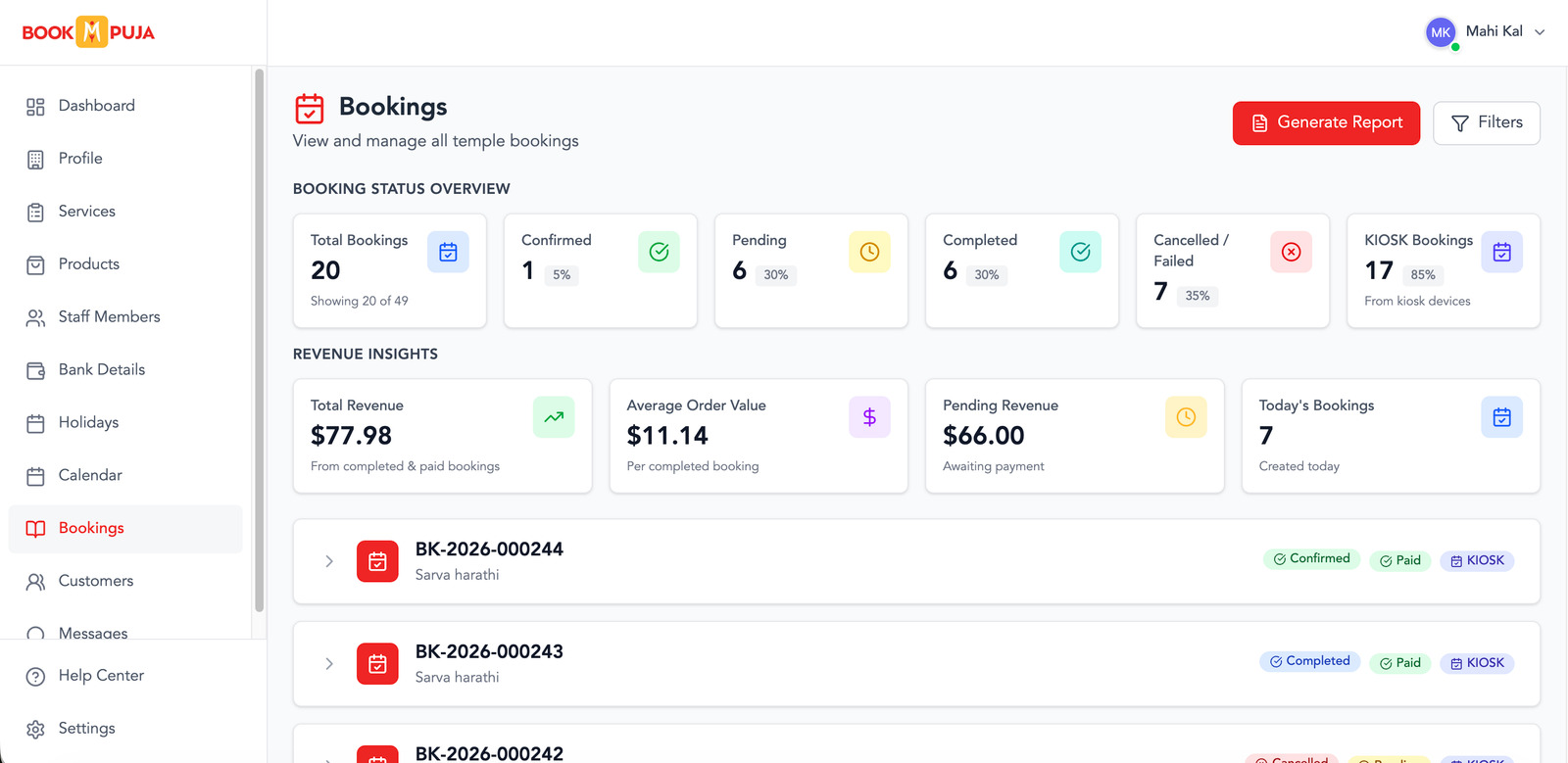Image resolution: width=1568 pixels, height=763 pixels.
Task: Expand booking BK-2026-000243 details chevron
Action: tap(329, 664)
